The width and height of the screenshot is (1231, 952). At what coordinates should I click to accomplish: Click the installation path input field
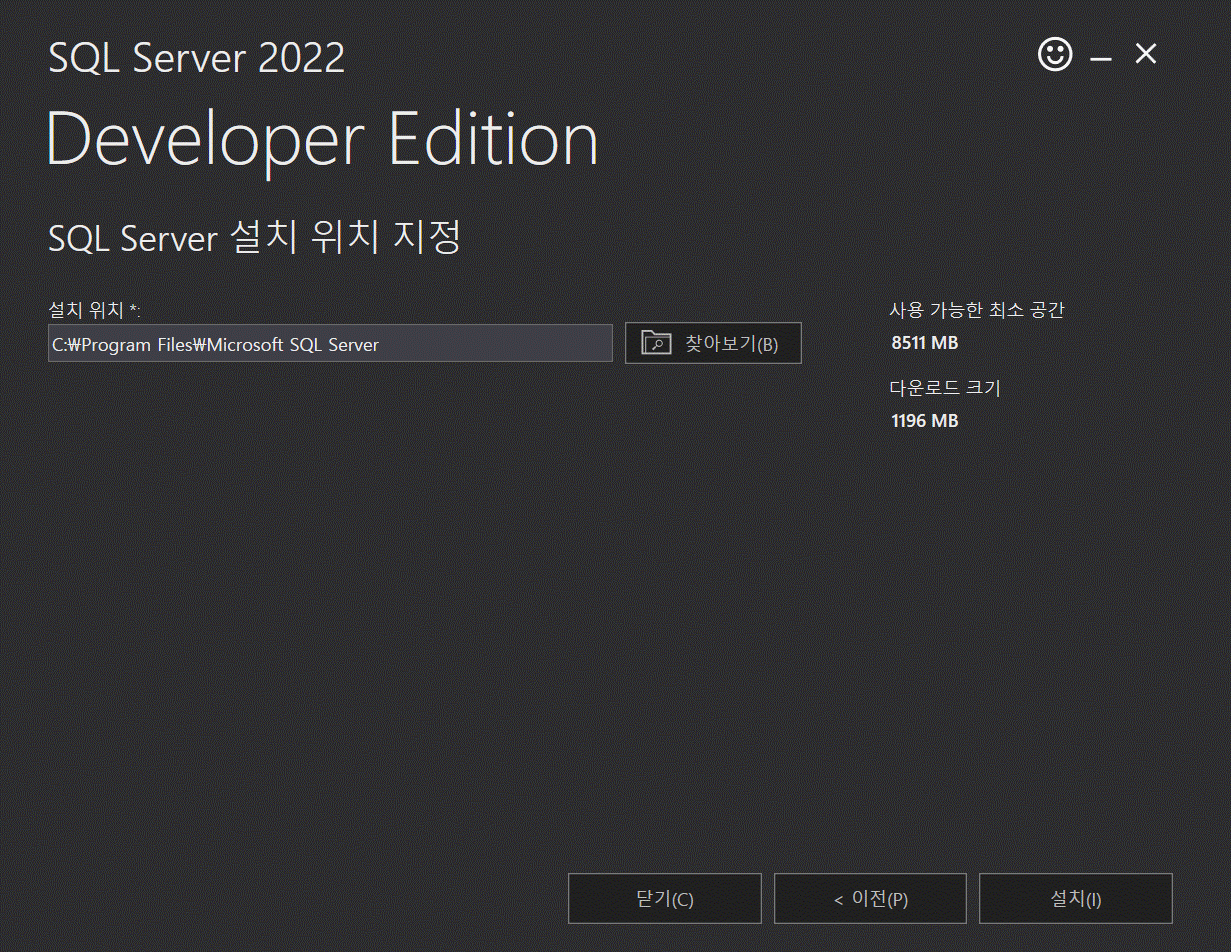330,343
